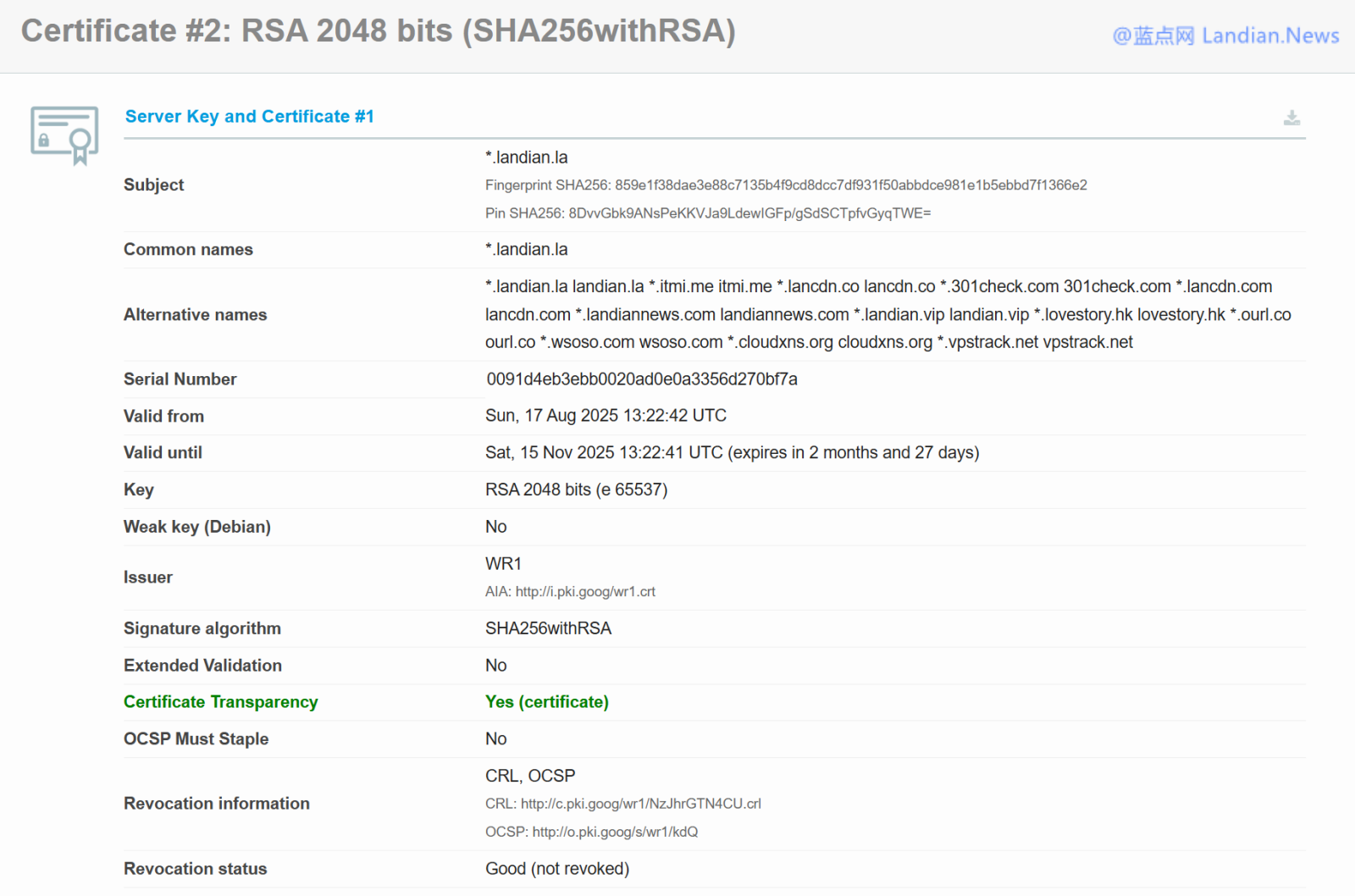Open the Server Key and Certificate #1 heading
1355x896 pixels.
coord(249,117)
